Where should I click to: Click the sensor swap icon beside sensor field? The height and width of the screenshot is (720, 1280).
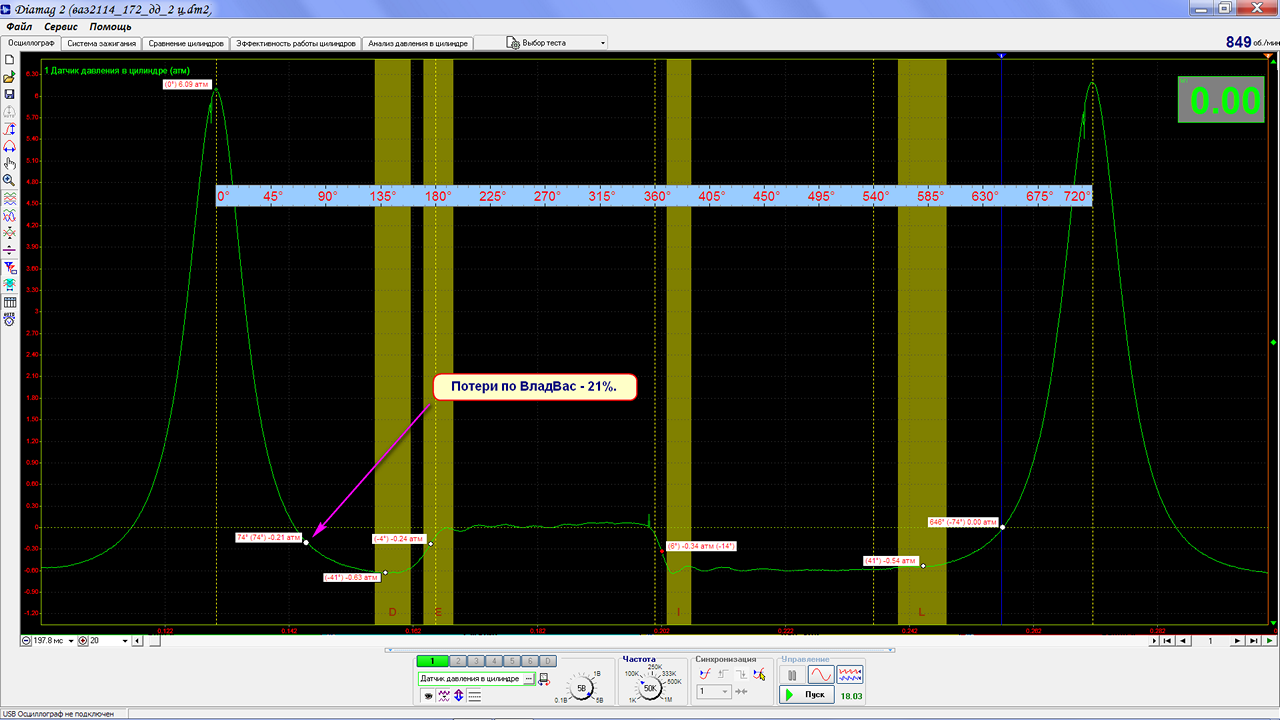pyautogui.click(x=544, y=679)
